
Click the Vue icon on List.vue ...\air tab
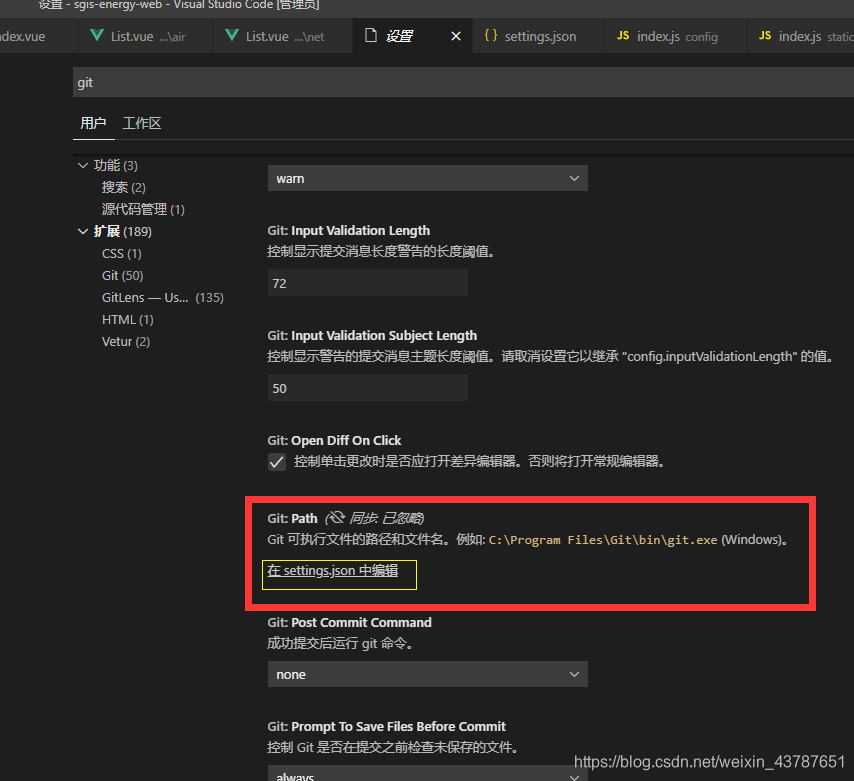(x=95, y=36)
